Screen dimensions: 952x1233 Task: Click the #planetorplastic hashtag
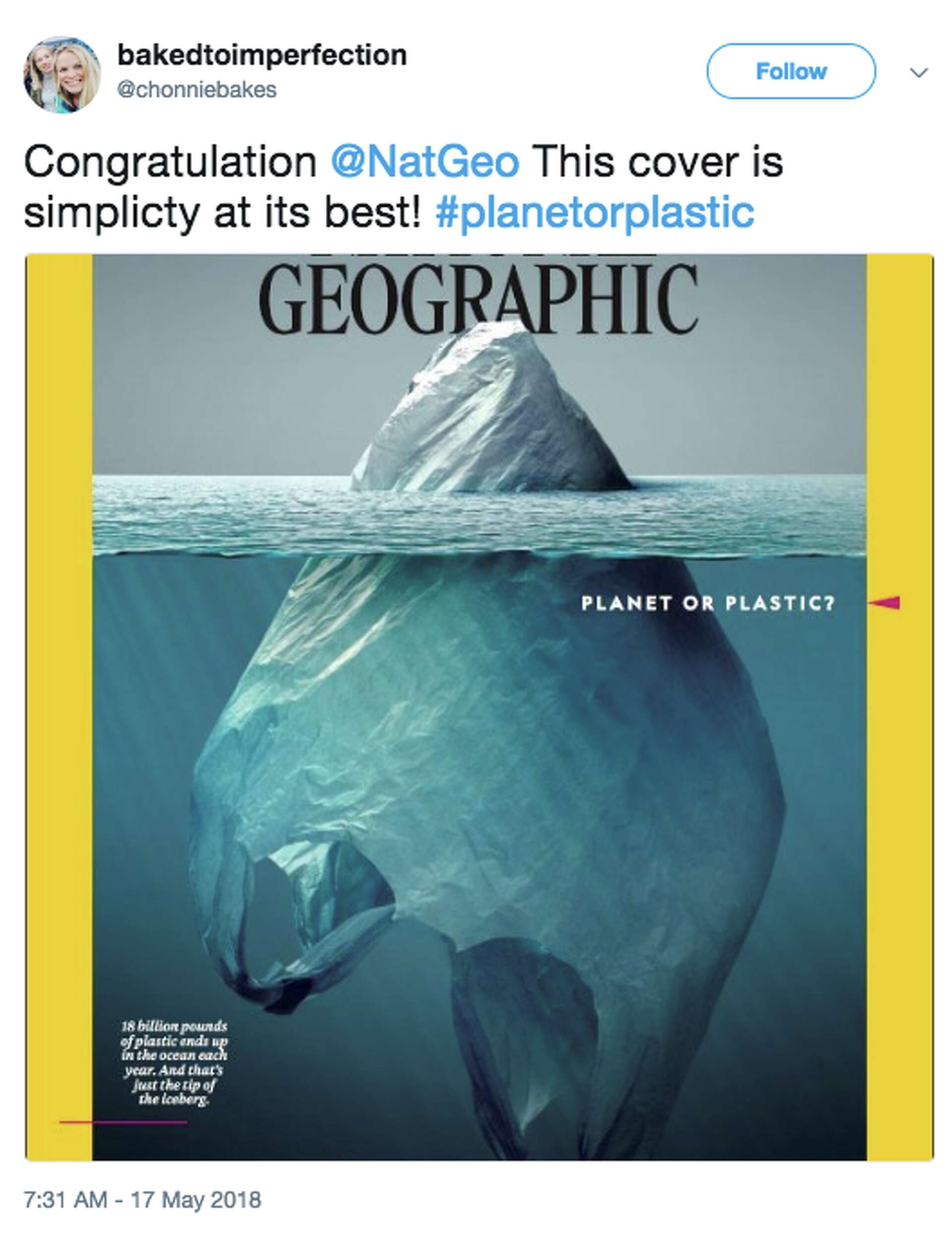[x=595, y=212]
